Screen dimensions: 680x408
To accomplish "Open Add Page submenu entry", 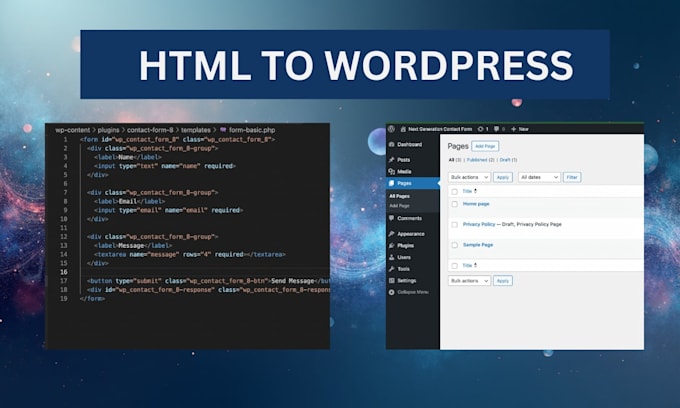I will click(399, 206).
